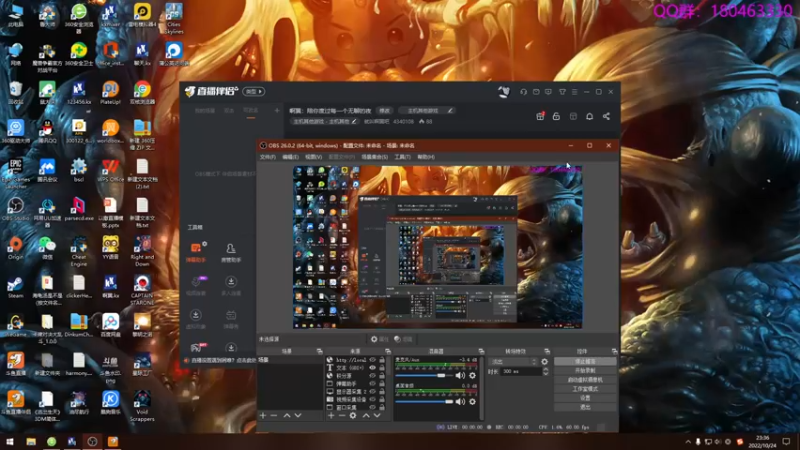800x450 pixels.
Task: Toggle visibility of text (GDI+) source
Action: point(372,368)
